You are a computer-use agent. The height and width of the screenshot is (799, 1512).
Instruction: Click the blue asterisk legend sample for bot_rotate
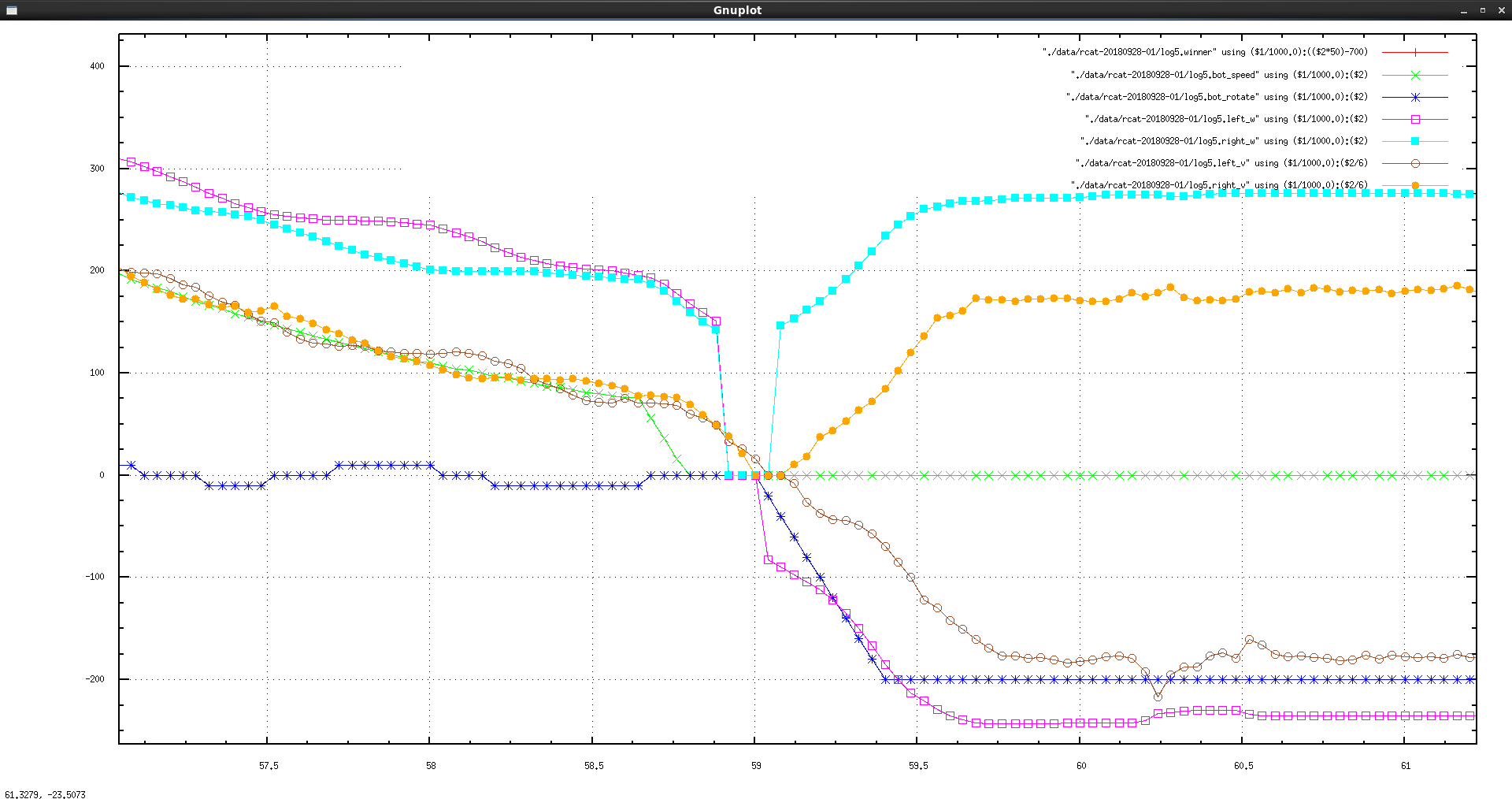pos(1415,97)
